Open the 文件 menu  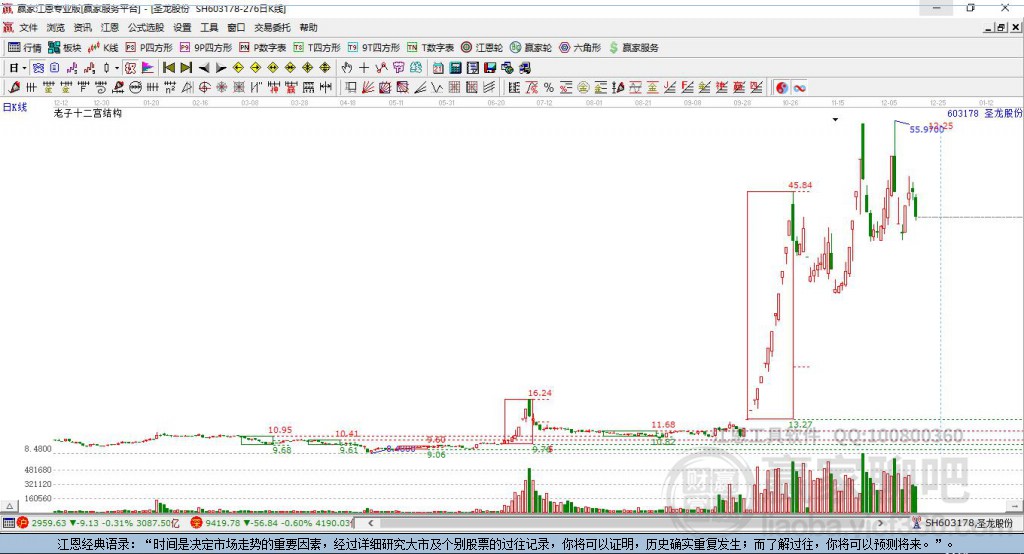click(28, 27)
